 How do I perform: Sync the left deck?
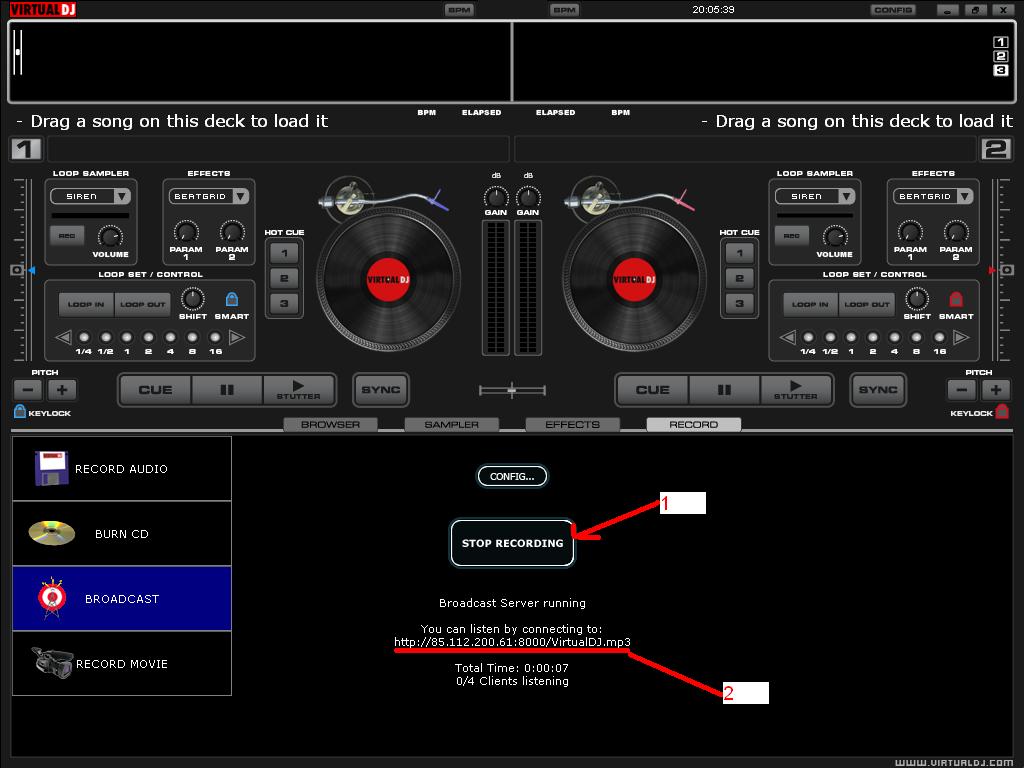pos(381,390)
